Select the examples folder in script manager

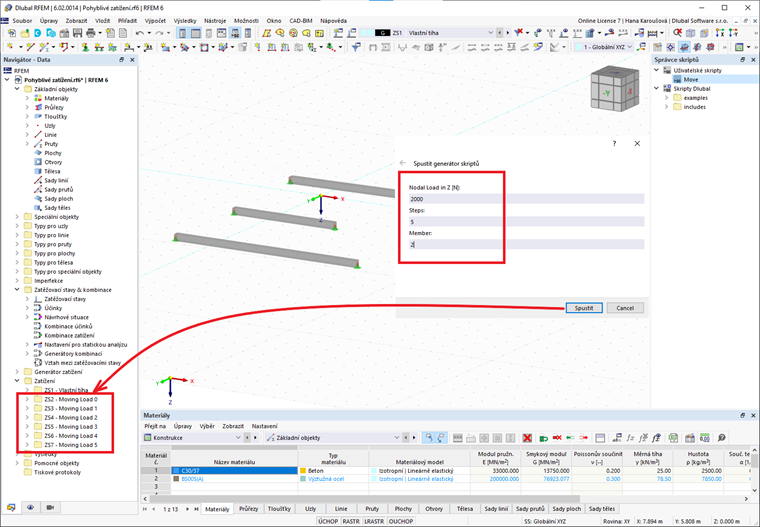tap(696, 98)
